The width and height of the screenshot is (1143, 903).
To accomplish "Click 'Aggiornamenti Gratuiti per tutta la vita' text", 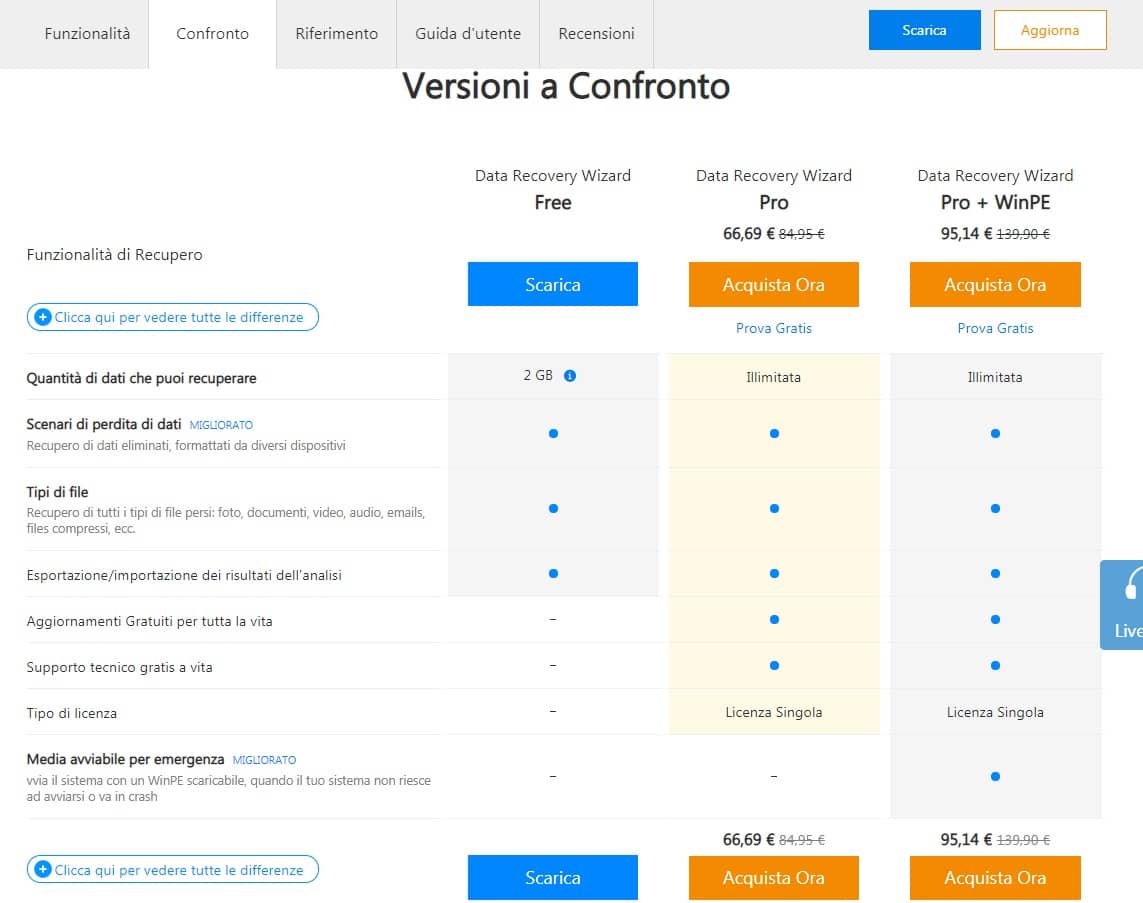I will tap(149, 621).
